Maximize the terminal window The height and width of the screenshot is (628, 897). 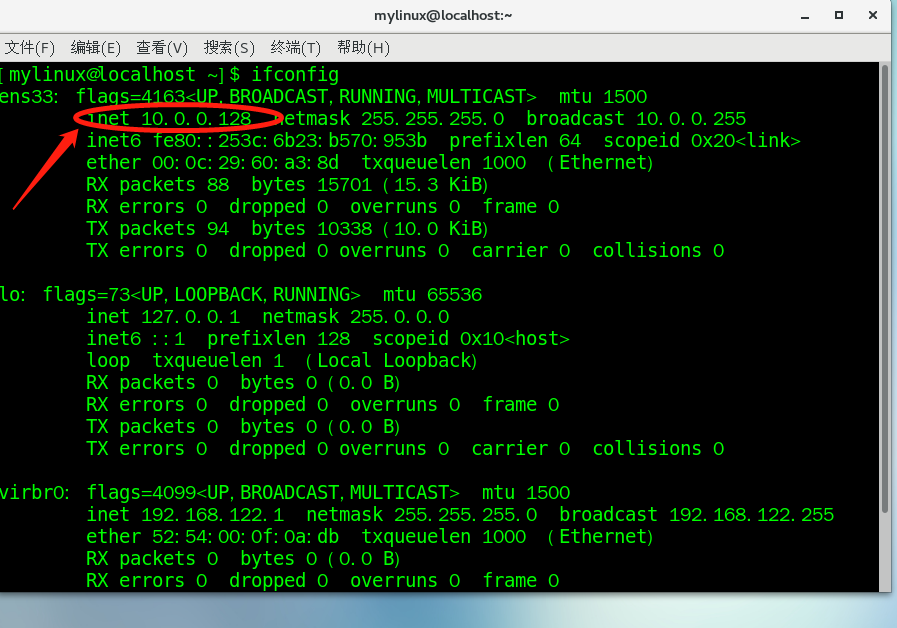[x=839, y=15]
